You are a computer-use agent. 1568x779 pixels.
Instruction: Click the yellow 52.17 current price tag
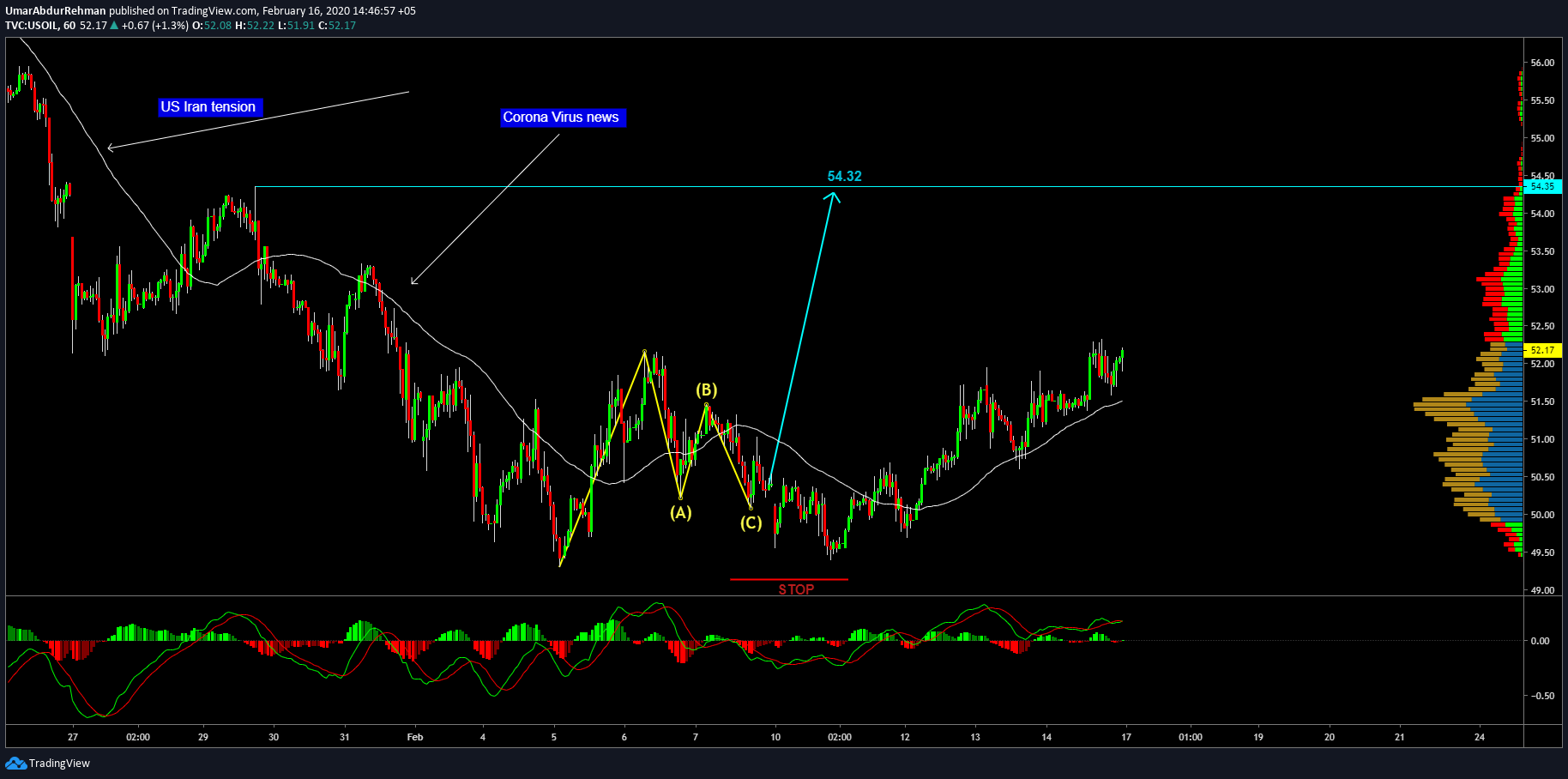click(x=1542, y=350)
